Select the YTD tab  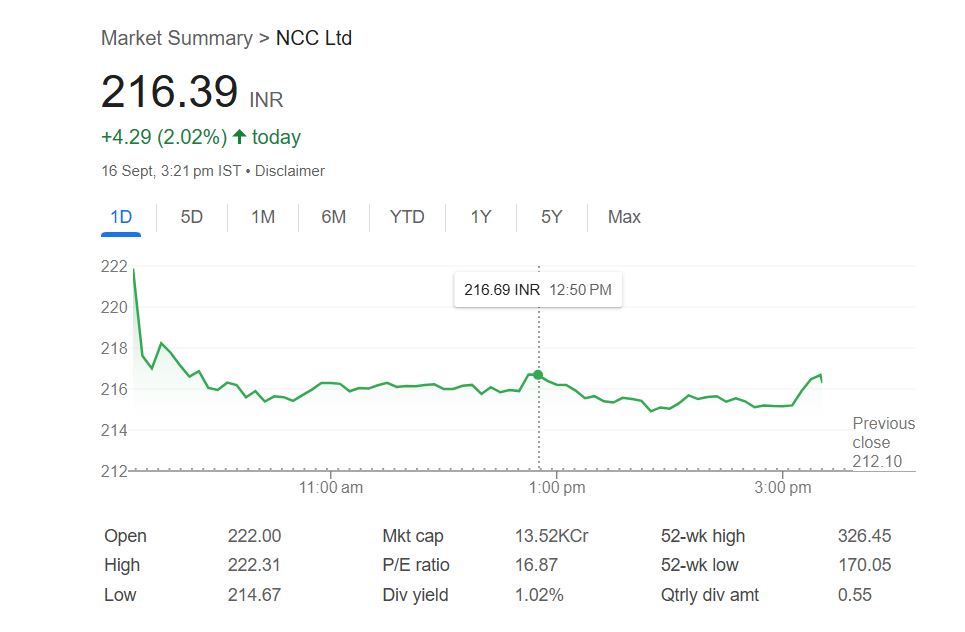pyautogui.click(x=407, y=217)
